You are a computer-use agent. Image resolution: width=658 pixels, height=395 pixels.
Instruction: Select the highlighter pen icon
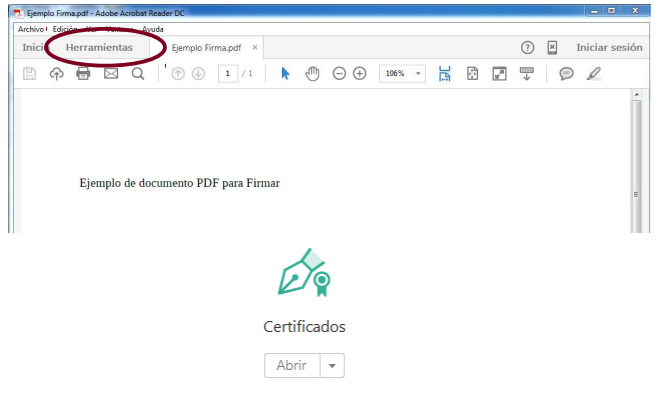pyautogui.click(x=594, y=74)
